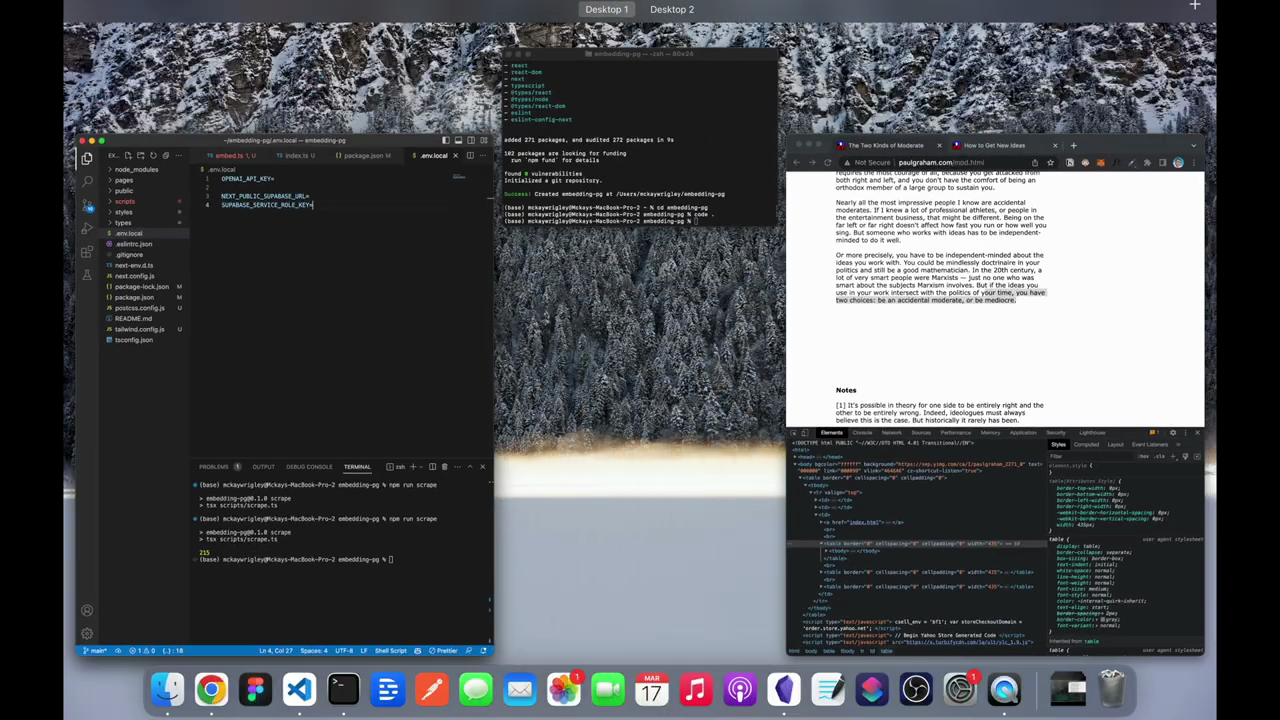Click Prettier in VS Code status bar
The width and height of the screenshot is (1280, 720).
click(443, 650)
